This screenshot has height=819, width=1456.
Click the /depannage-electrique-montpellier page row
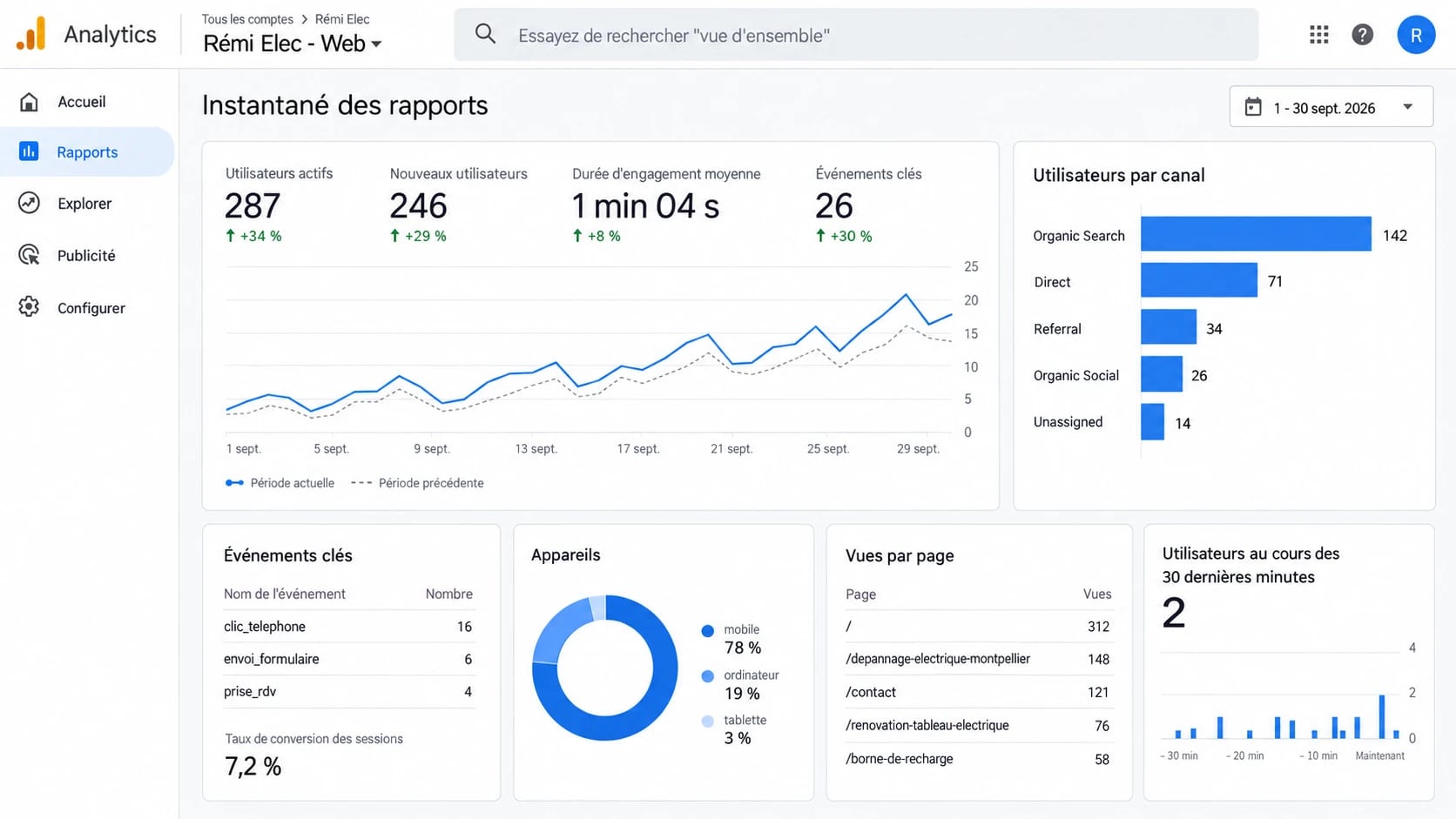[978, 660]
